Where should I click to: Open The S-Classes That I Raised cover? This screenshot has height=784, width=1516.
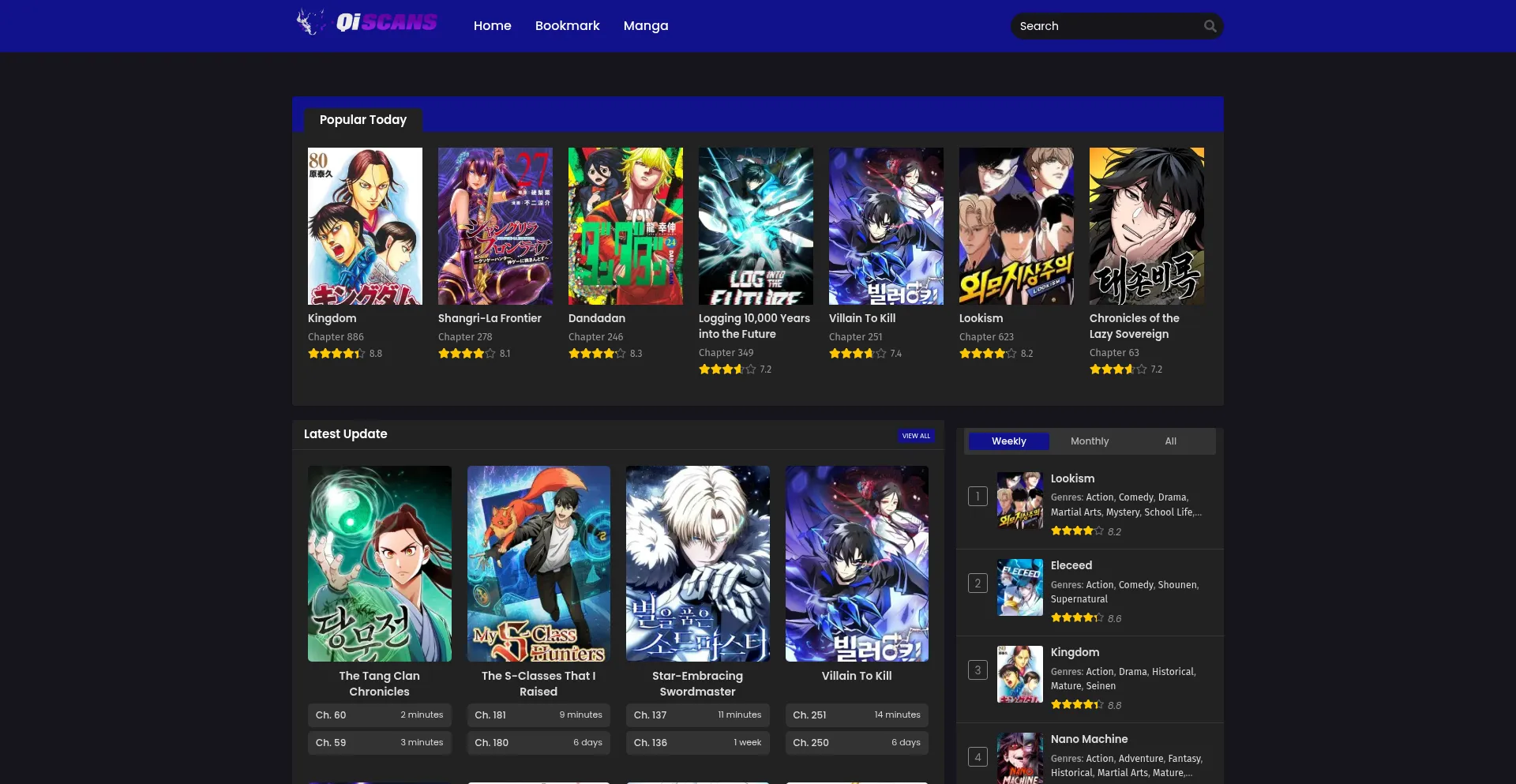538,564
